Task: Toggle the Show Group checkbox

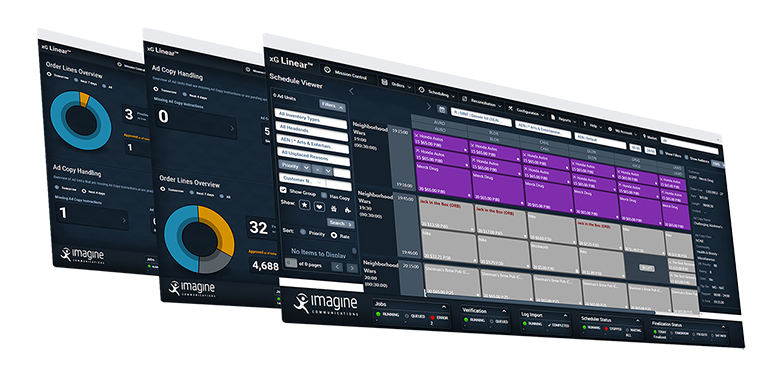Action: [x=283, y=190]
